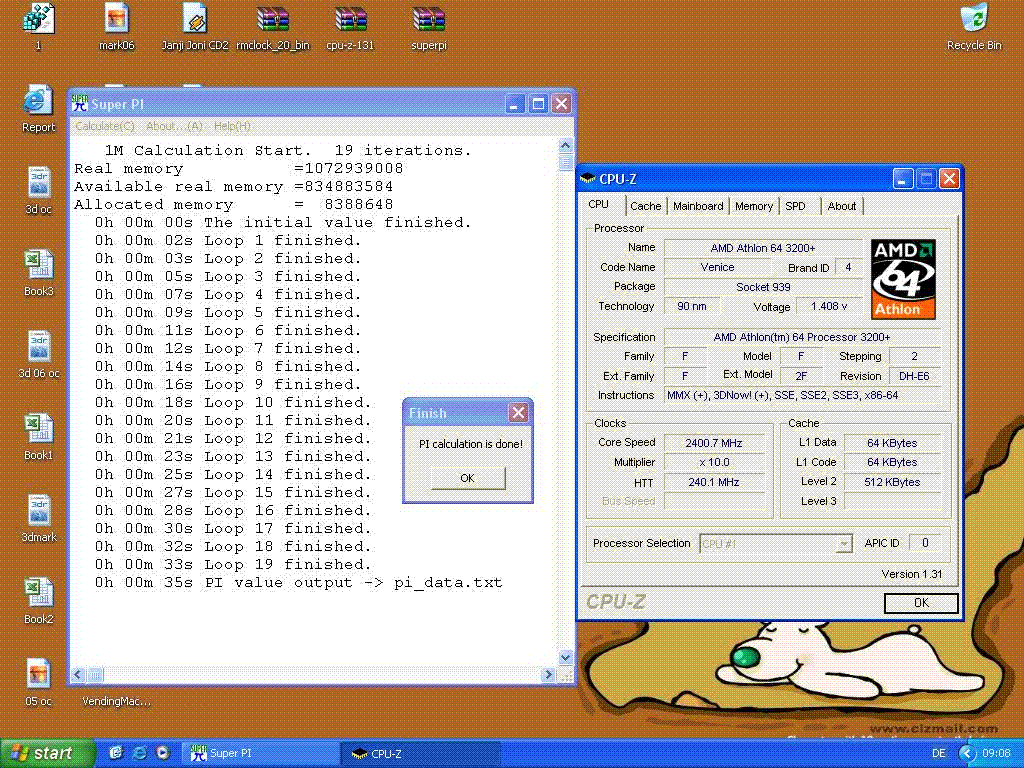Click the Level 2 cache value 512 KBytes
This screenshot has height=768, width=1024.
point(892,482)
